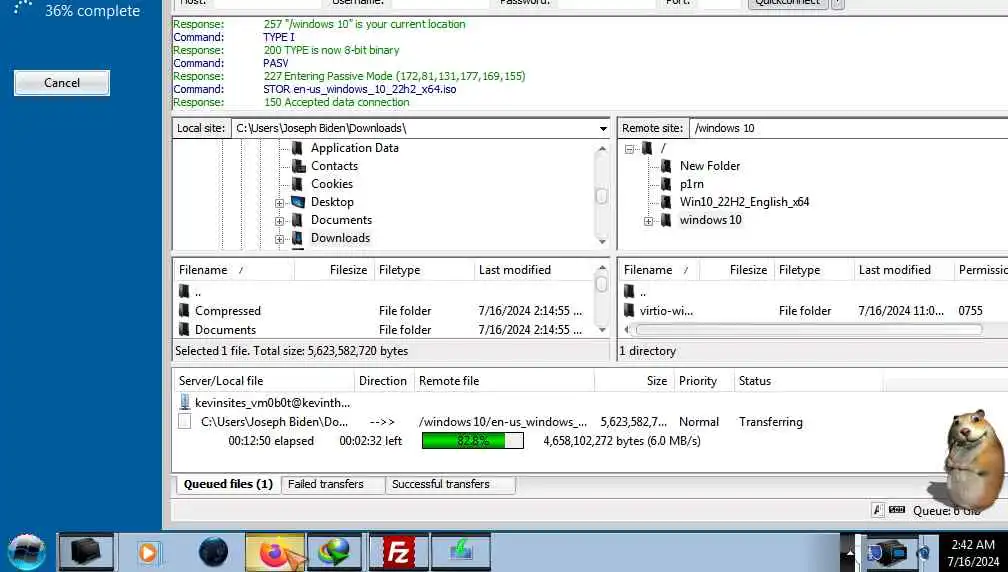
Task: Select remote windows 10 directory
Action: pos(710,220)
